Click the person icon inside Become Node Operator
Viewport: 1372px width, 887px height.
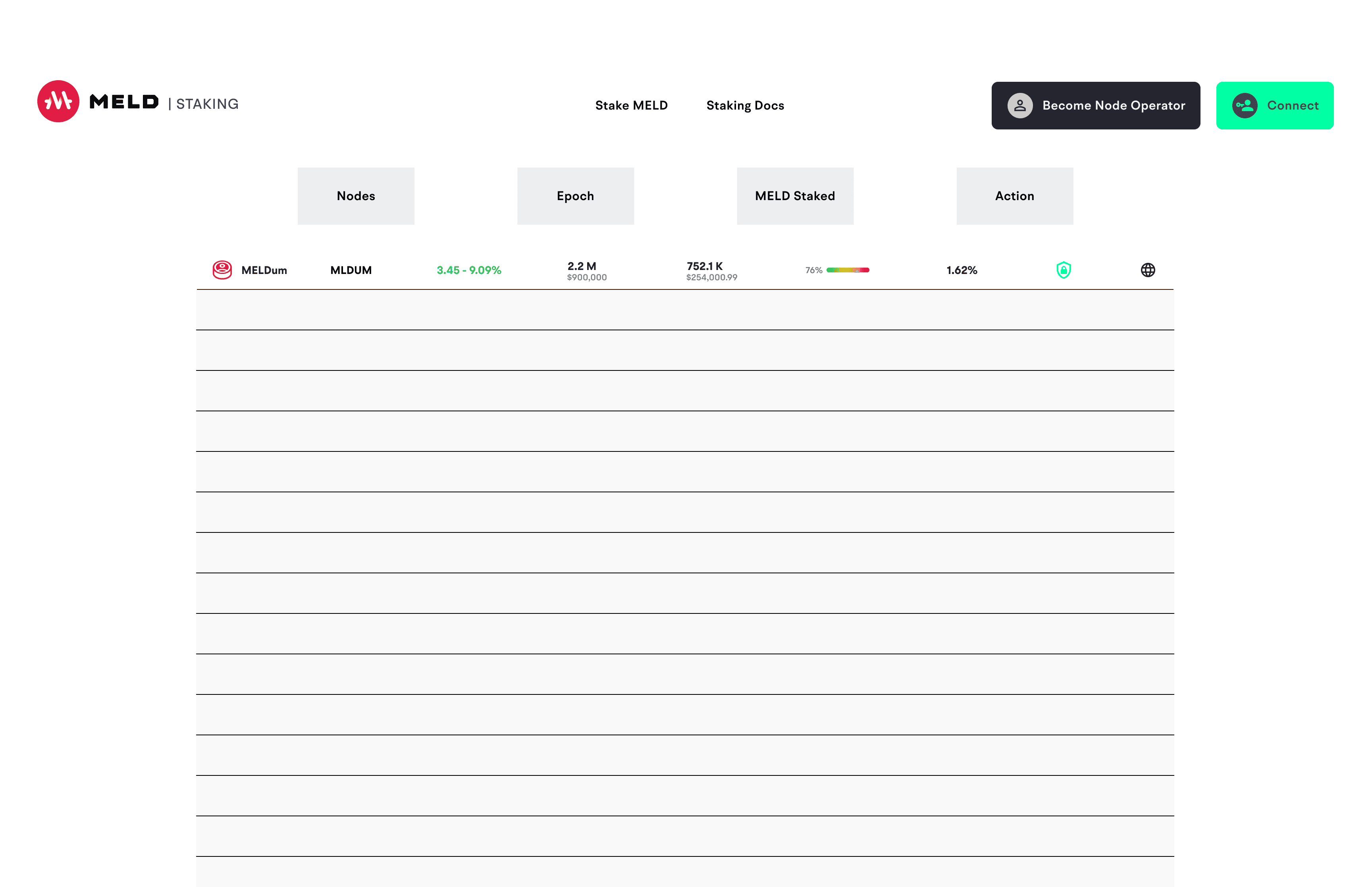[x=1019, y=105]
